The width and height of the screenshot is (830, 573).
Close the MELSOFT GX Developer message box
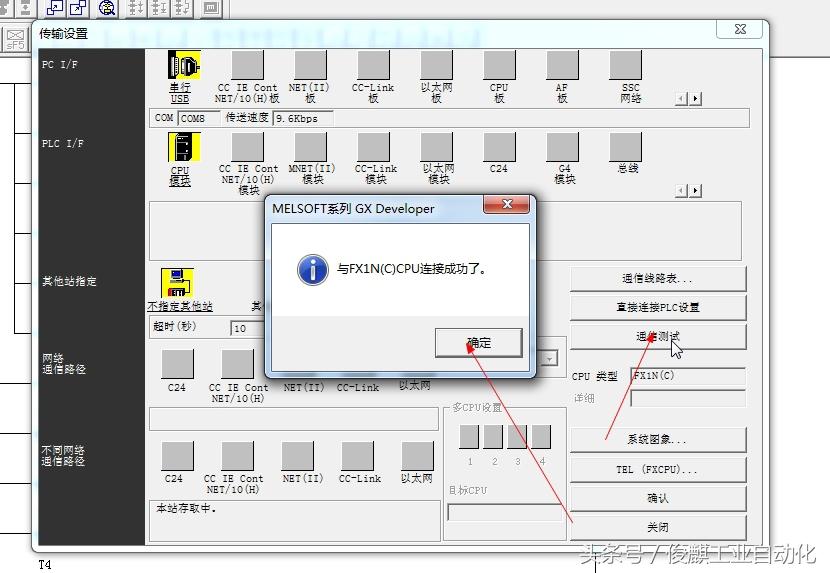point(507,204)
